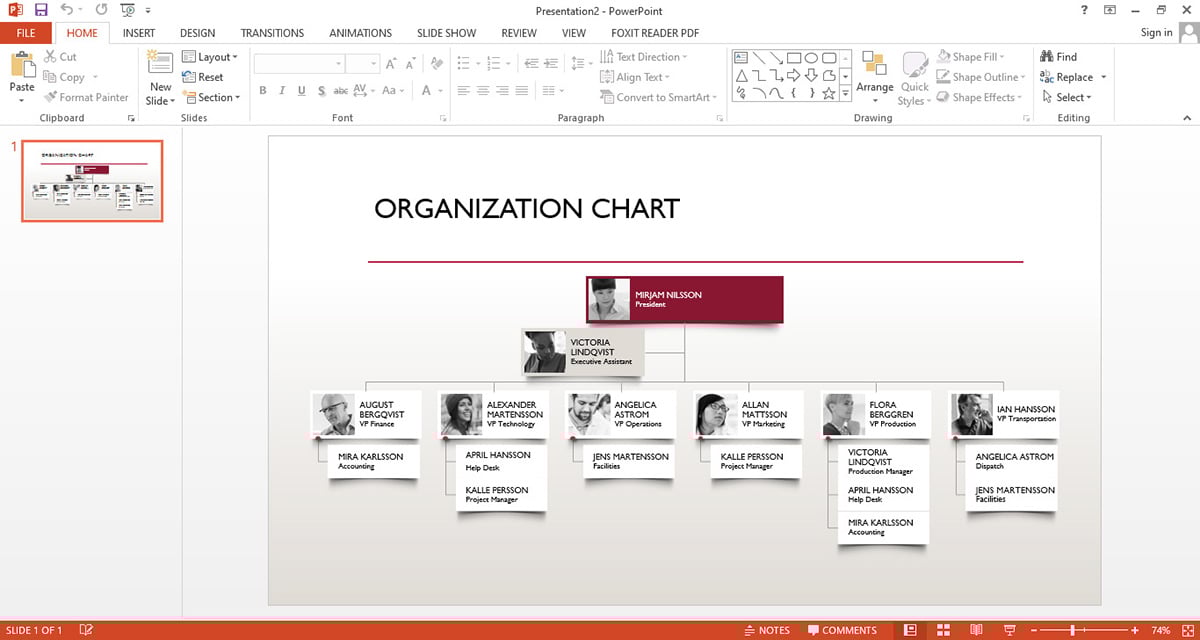Viewport: 1200px width, 640px height.
Task: Click the Sign in link
Action: tap(1156, 33)
